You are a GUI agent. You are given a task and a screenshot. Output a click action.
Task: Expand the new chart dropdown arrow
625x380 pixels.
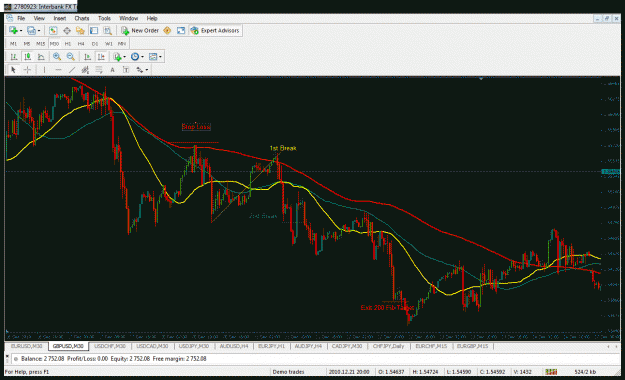pos(21,31)
